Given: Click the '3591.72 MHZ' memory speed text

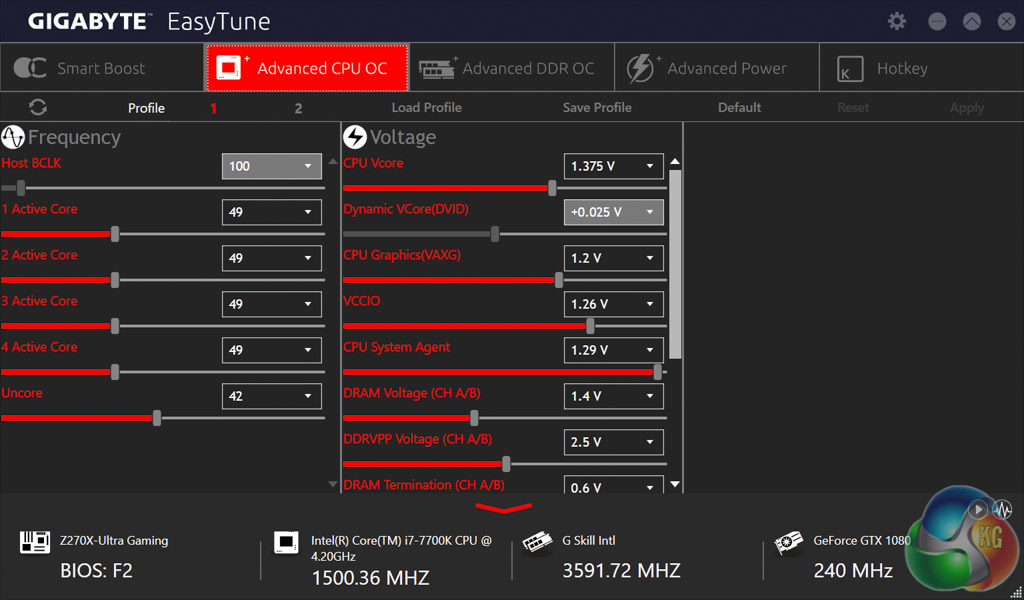Looking at the screenshot, I should (622, 571).
